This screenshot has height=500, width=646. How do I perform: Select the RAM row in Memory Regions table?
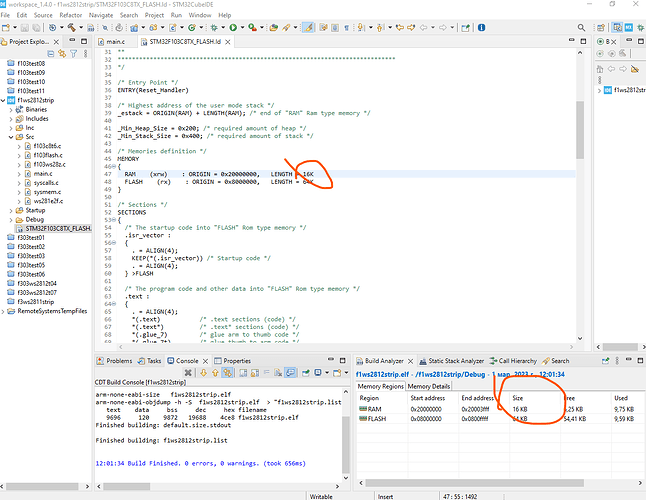coord(500,409)
